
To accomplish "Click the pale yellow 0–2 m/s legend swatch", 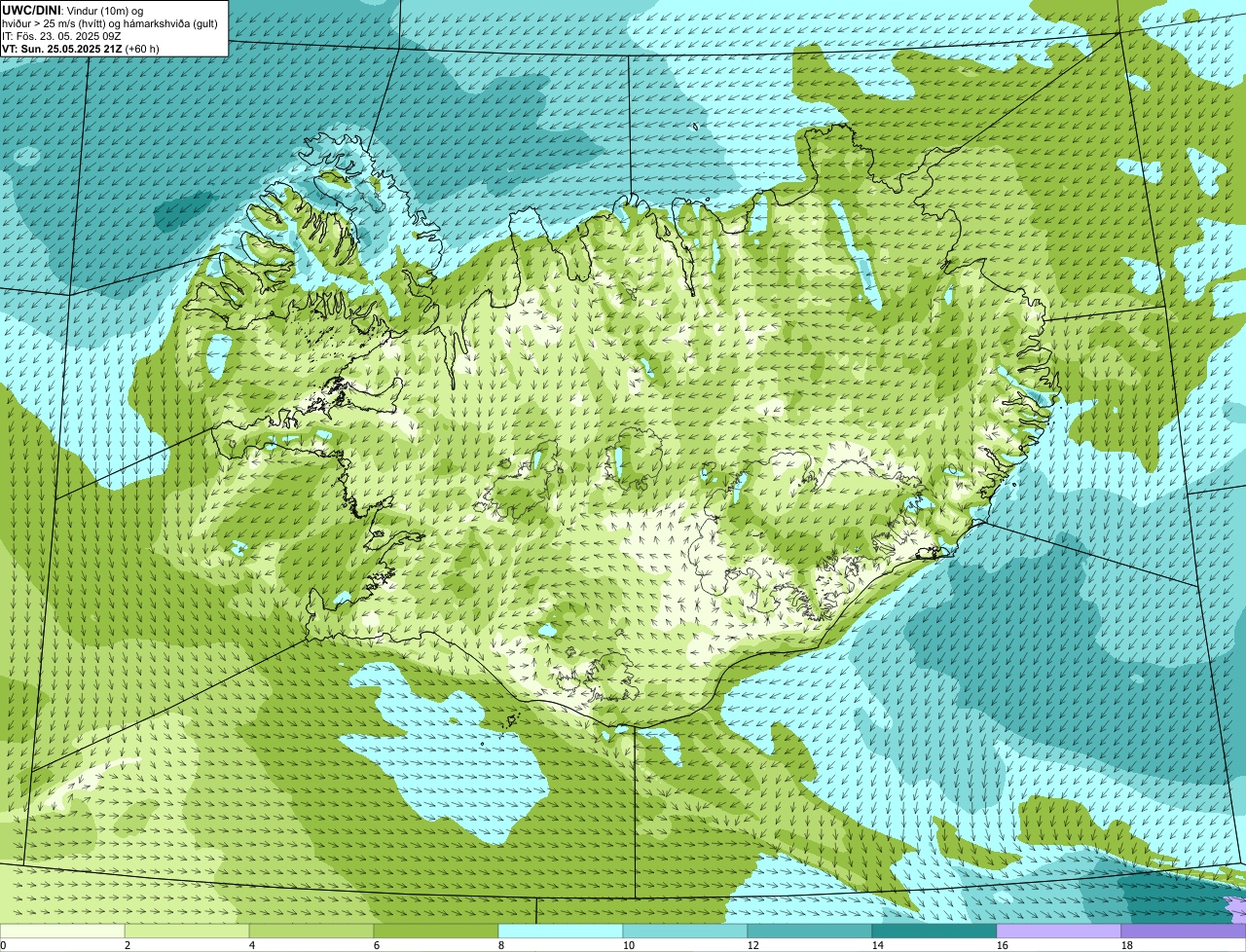I will pos(62,931).
